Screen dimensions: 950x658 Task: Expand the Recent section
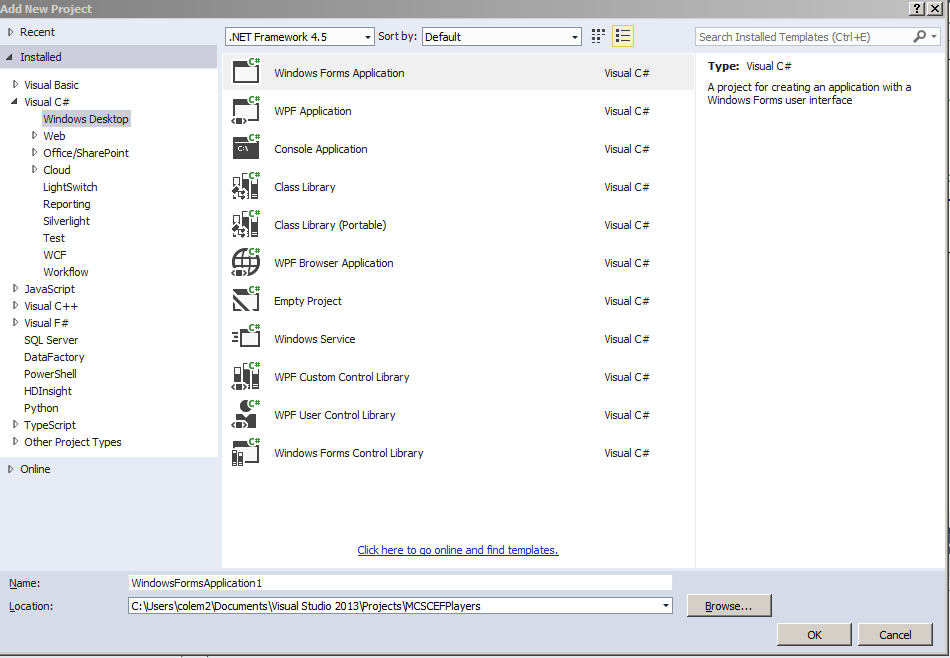point(10,32)
